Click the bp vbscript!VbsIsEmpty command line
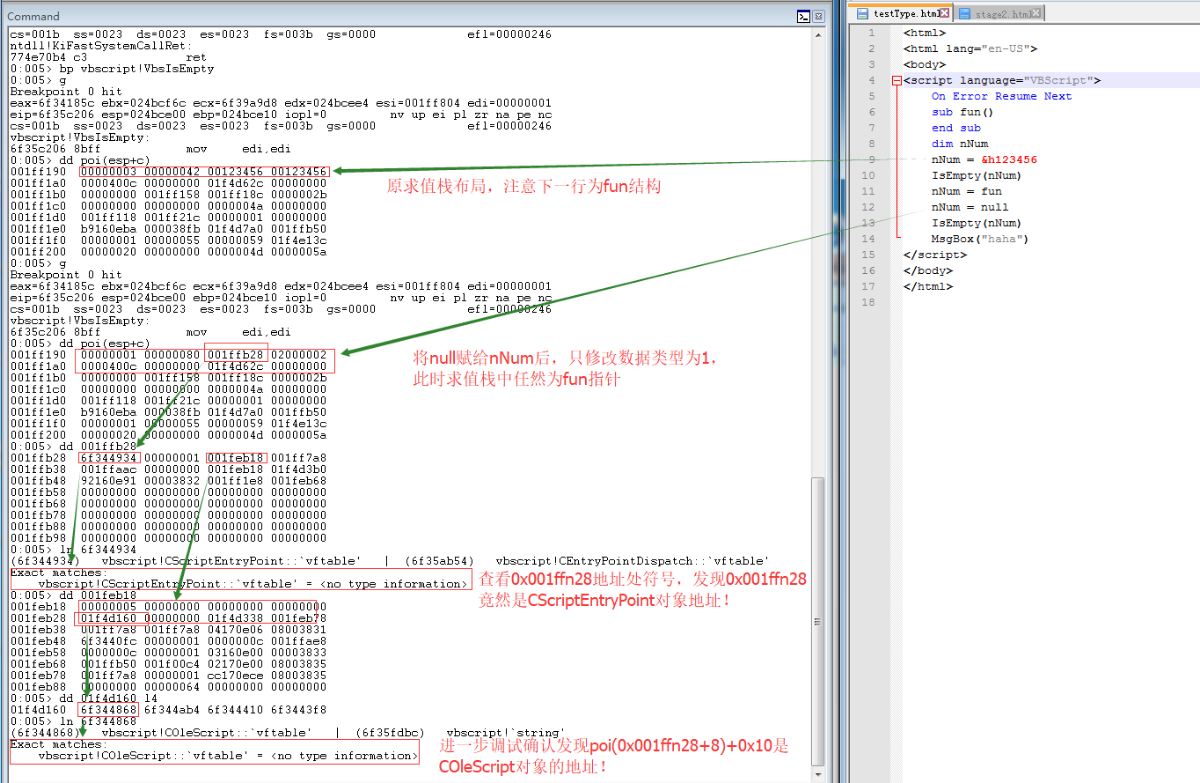This screenshot has height=783, width=1200. point(112,69)
